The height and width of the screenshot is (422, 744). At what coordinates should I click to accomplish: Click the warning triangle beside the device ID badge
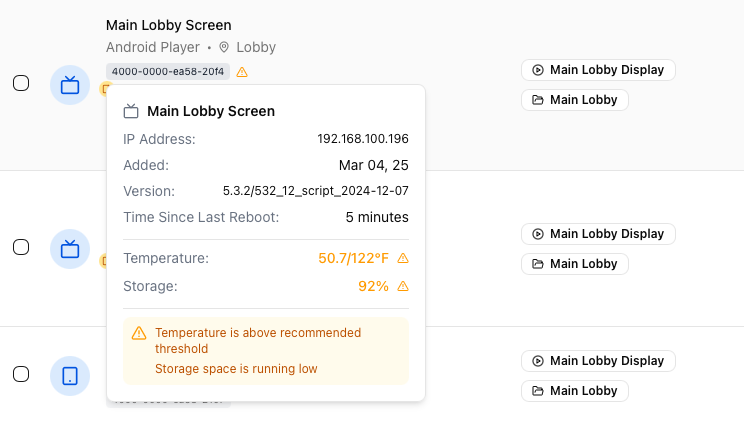tap(242, 72)
